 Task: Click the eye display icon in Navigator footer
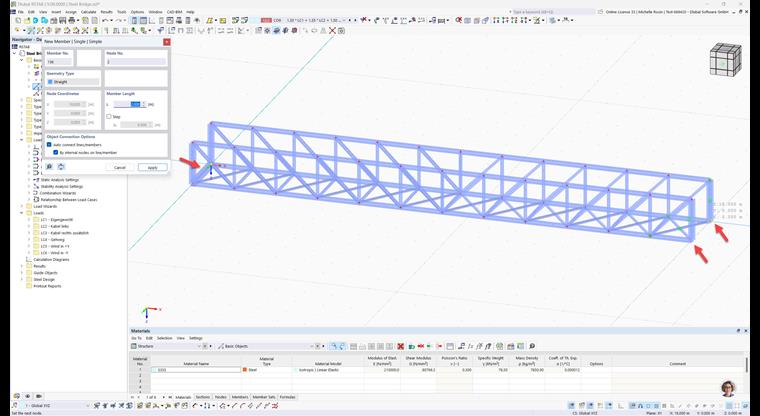click(28, 396)
